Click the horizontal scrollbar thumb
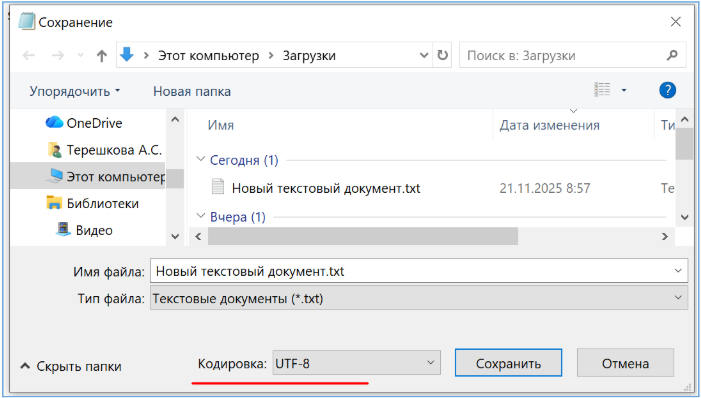The height and width of the screenshot is (398, 701). [x=363, y=236]
